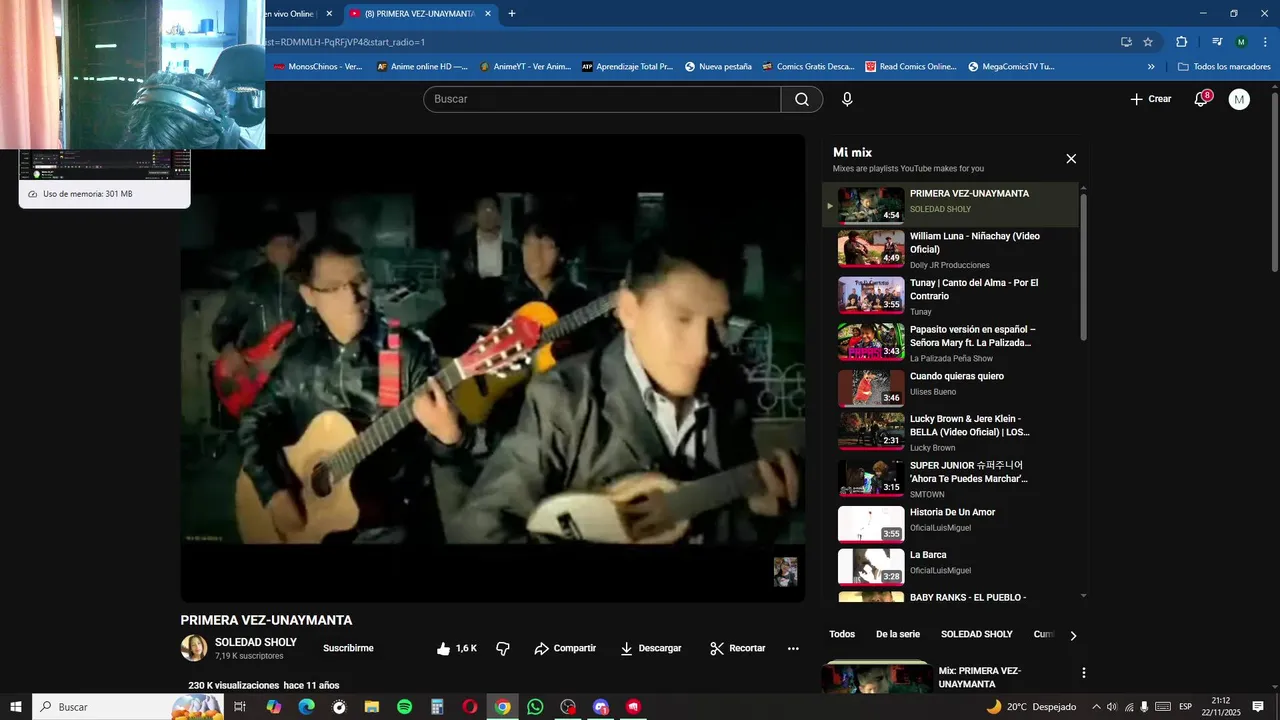Close the Mi mix playlist panel
The width and height of the screenshot is (1280, 720).
[1071, 159]
